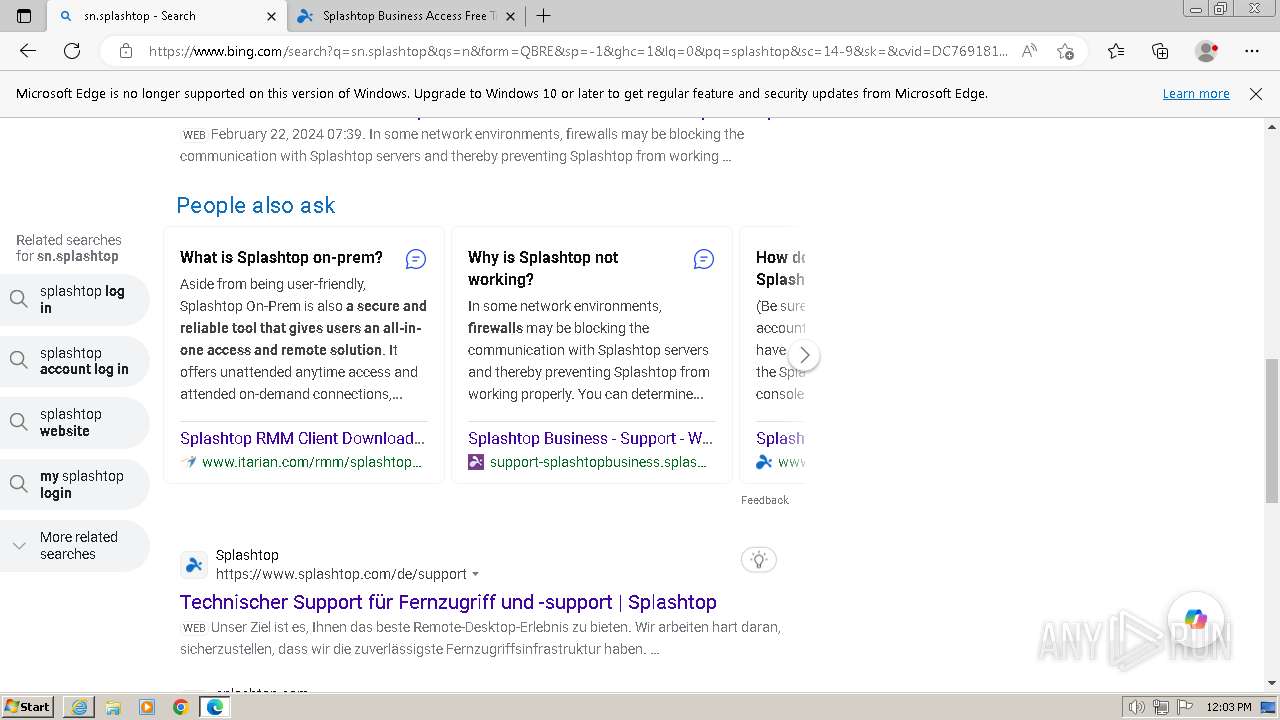1280x720 pixels.
Task: Click the address bar URL field
Action: click(578, 51)
